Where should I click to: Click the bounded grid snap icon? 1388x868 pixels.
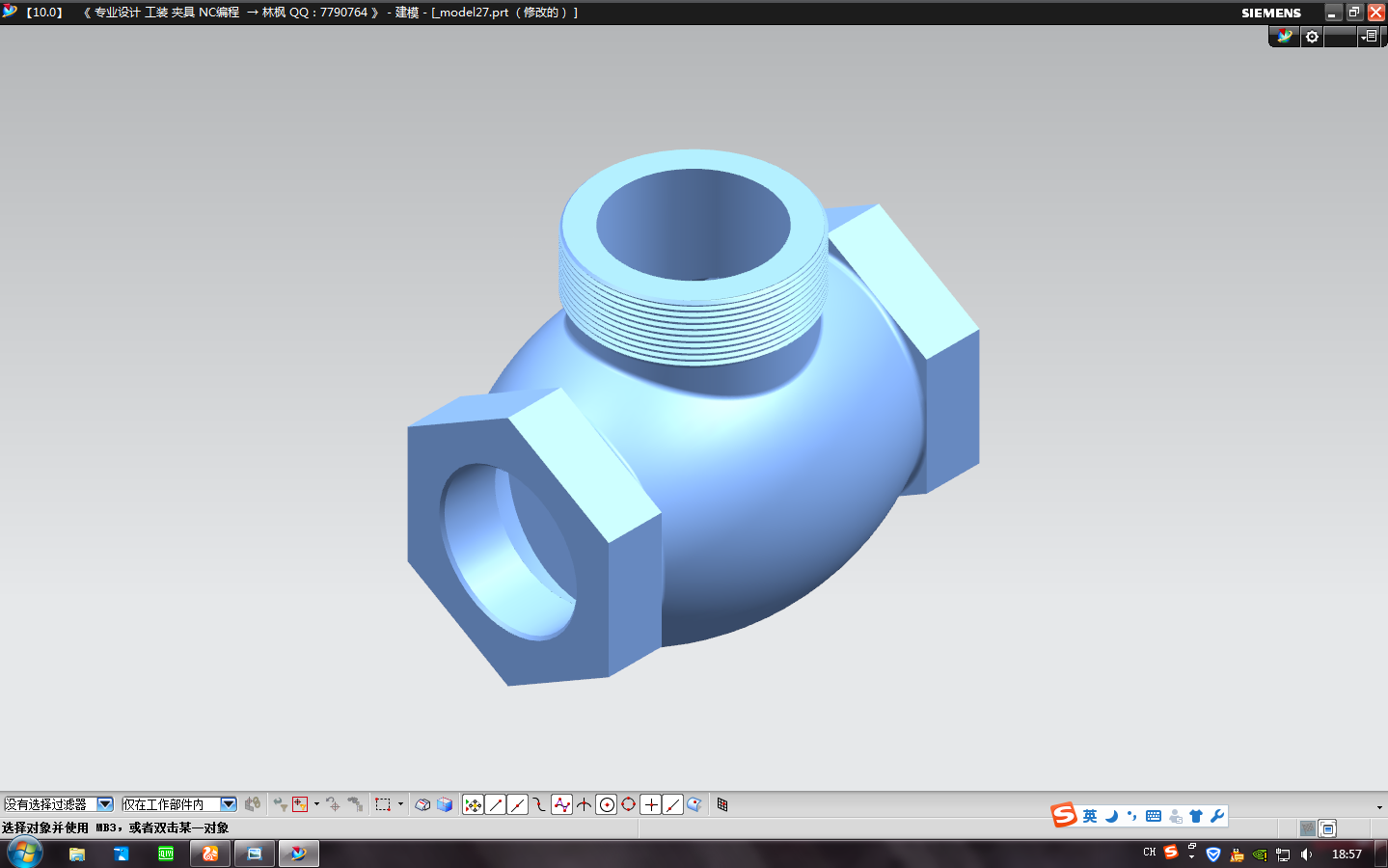tap(722, 804)
